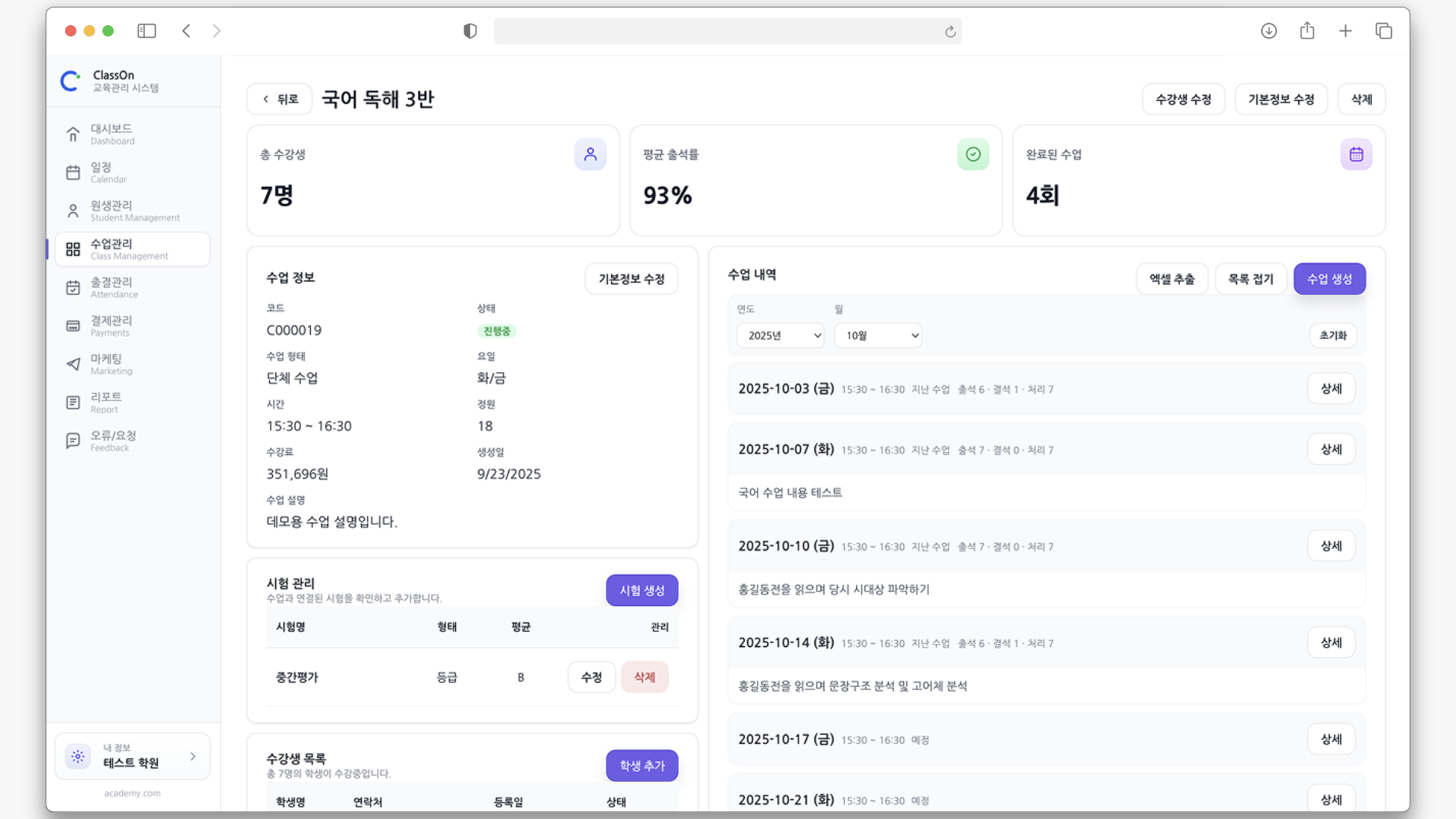This screenshot has width=1456, height=819.
Task: Open 결제관리 (Payments) in the sidebar
Action: (x=73, y=326)
